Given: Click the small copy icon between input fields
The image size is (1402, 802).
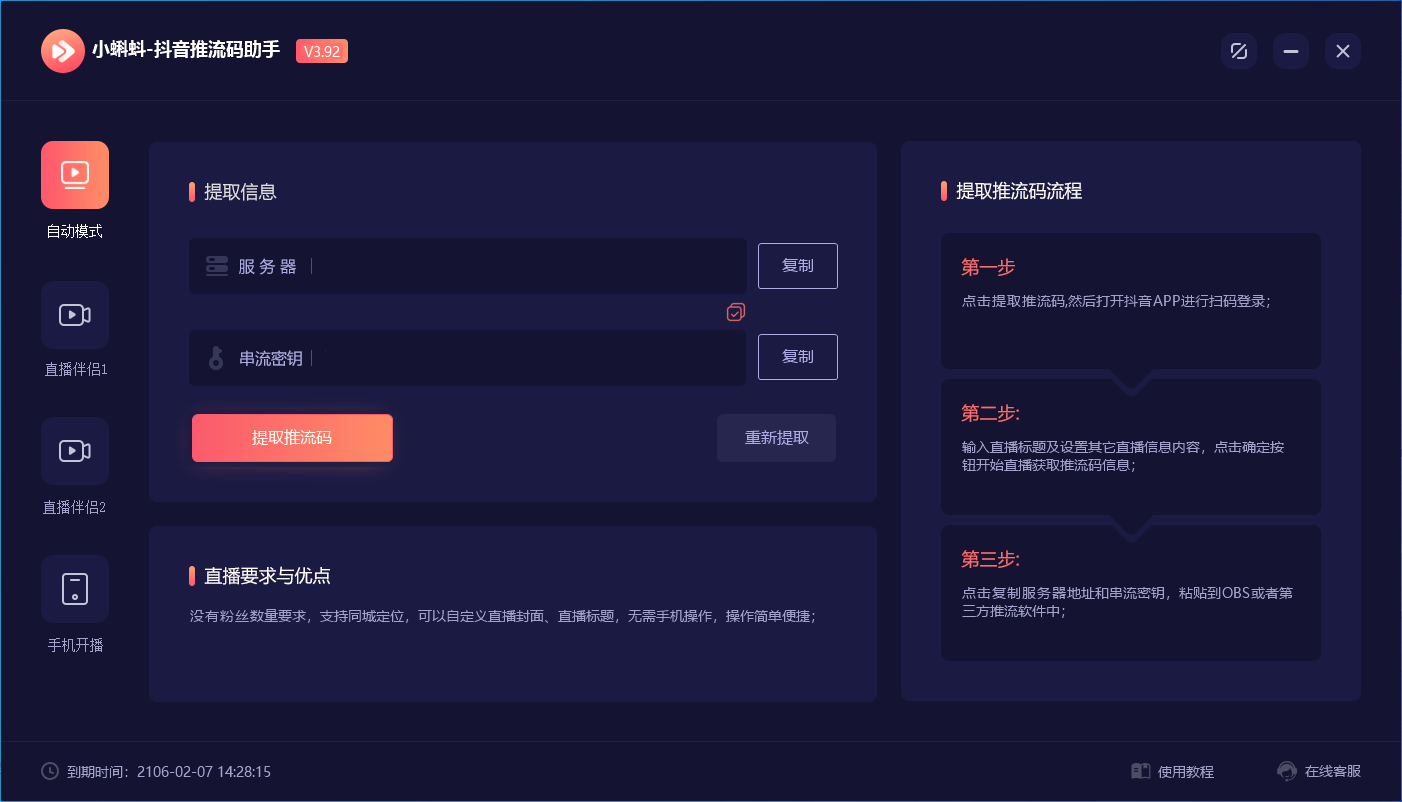Looking at the screenshot, I should pyautogui.click(x=735, y=312).
